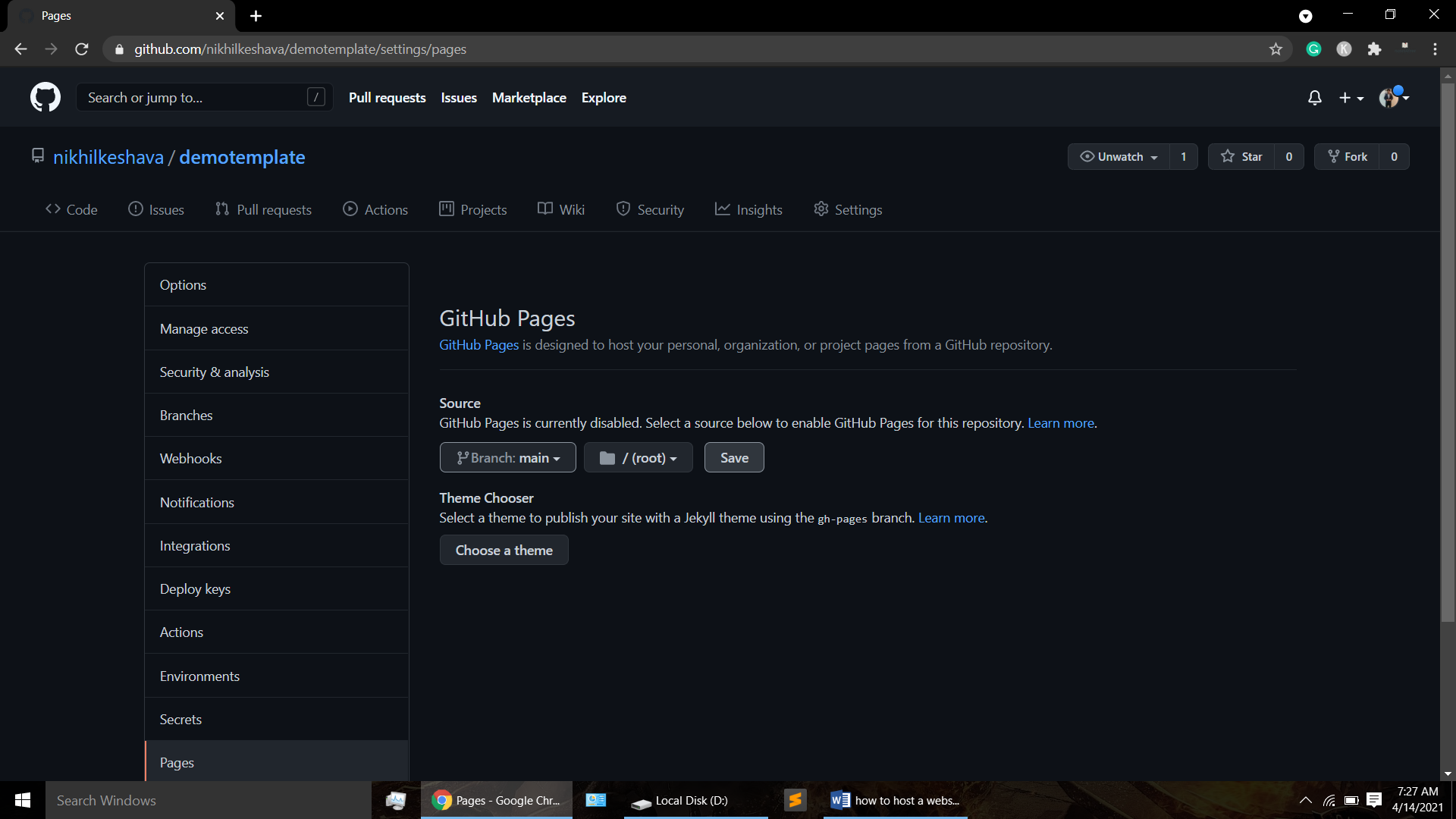1456x819 pixels.
Task: Click the page vertical scrollbar
Action: tap(1448, 353)
